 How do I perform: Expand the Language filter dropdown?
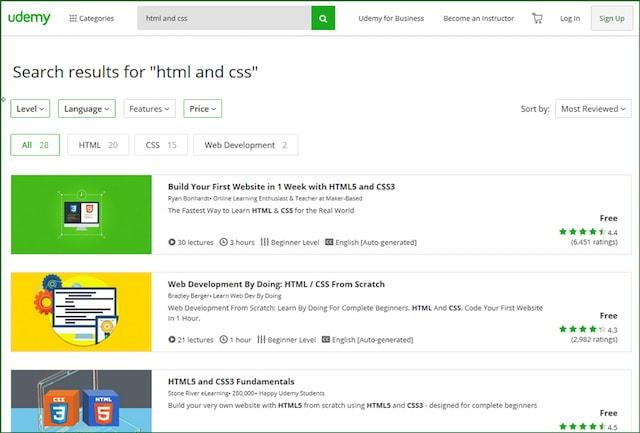(87, 109)
